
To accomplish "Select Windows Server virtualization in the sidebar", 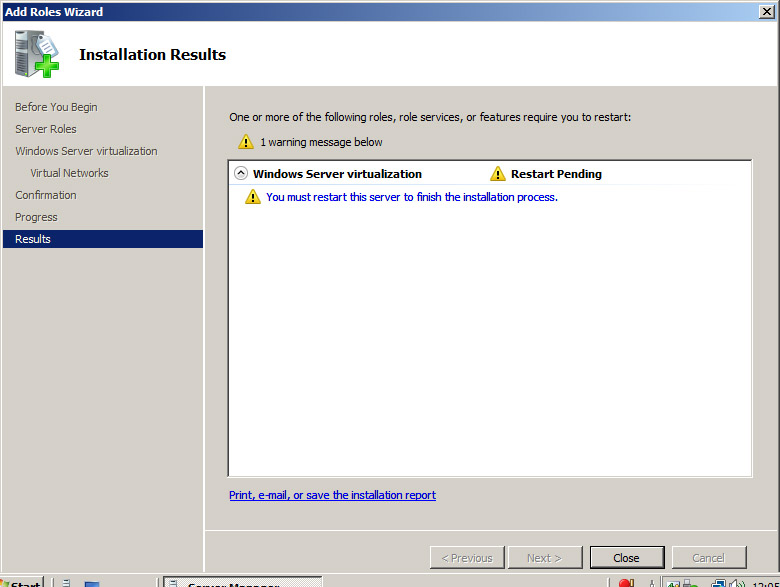I will pos(86,151).
